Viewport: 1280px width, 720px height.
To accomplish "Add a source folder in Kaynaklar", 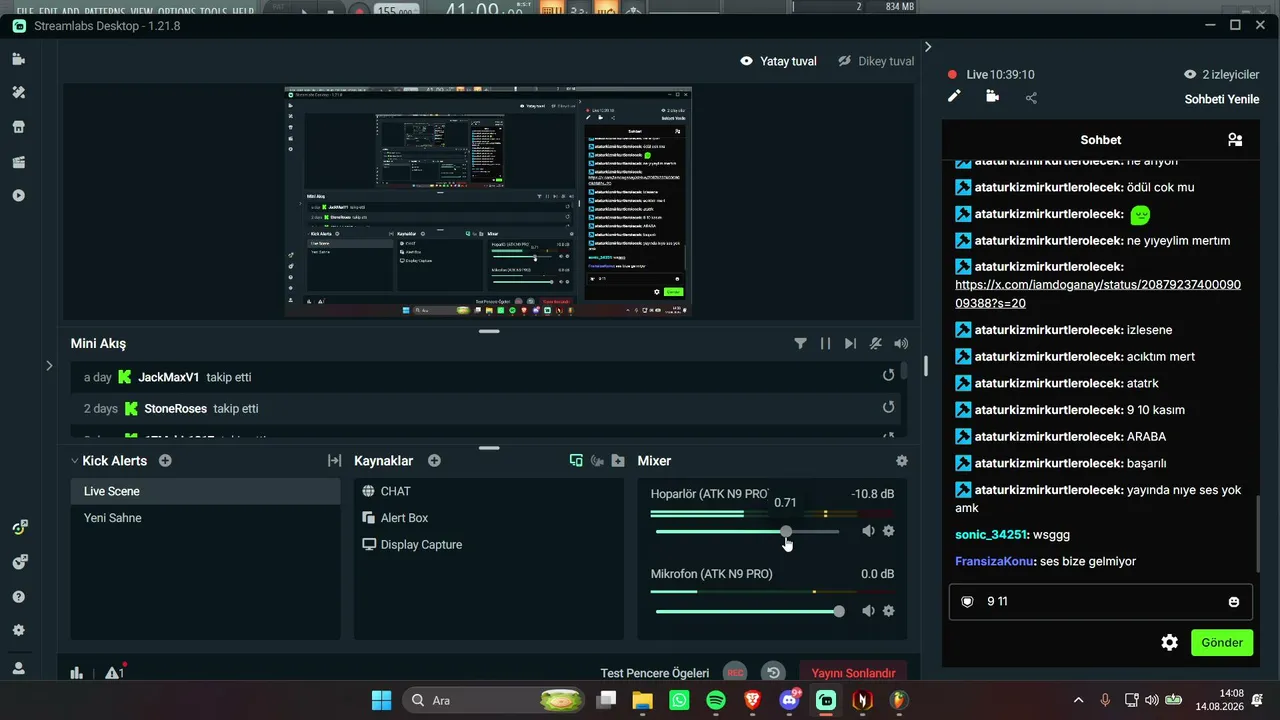I will (x=618, y=461).
